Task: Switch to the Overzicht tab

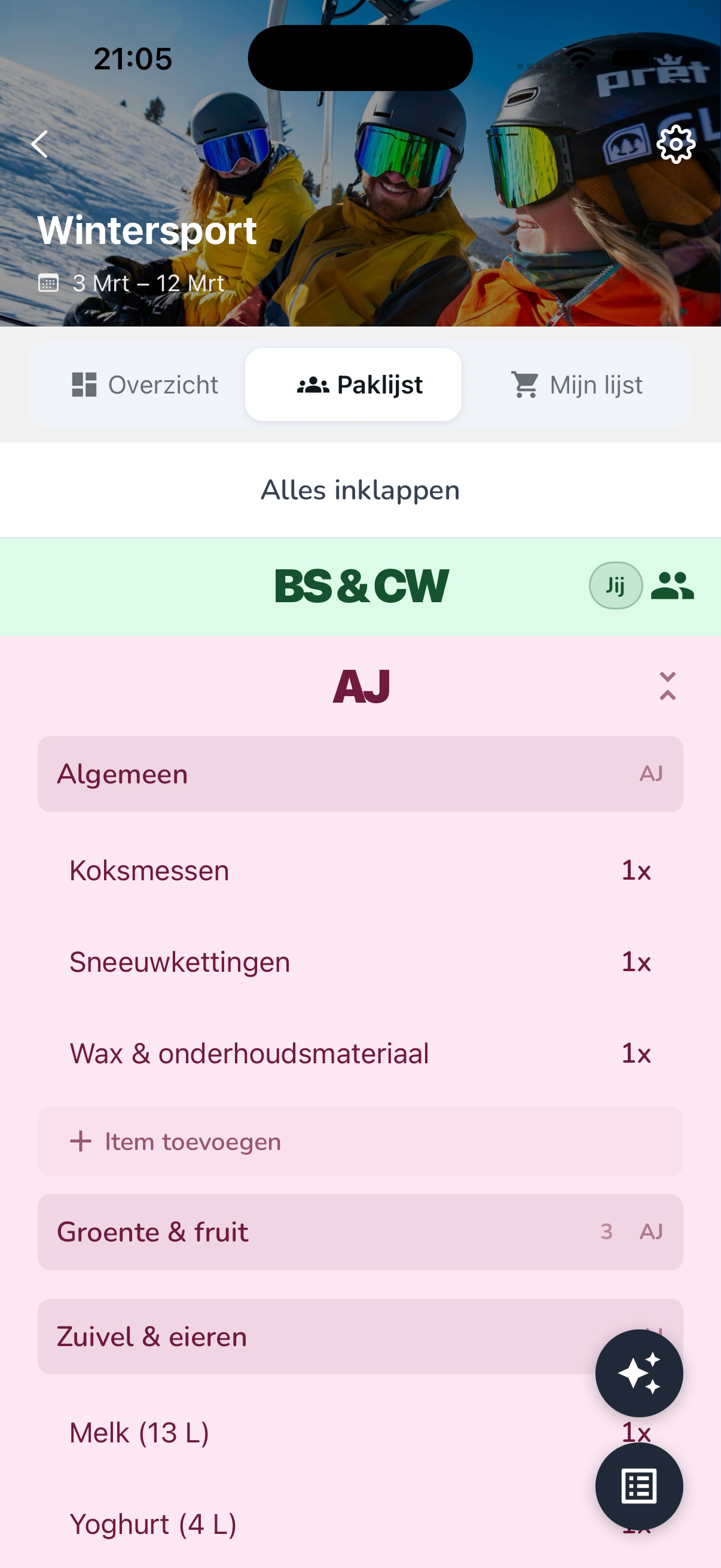Action: [x=145, y=384]
